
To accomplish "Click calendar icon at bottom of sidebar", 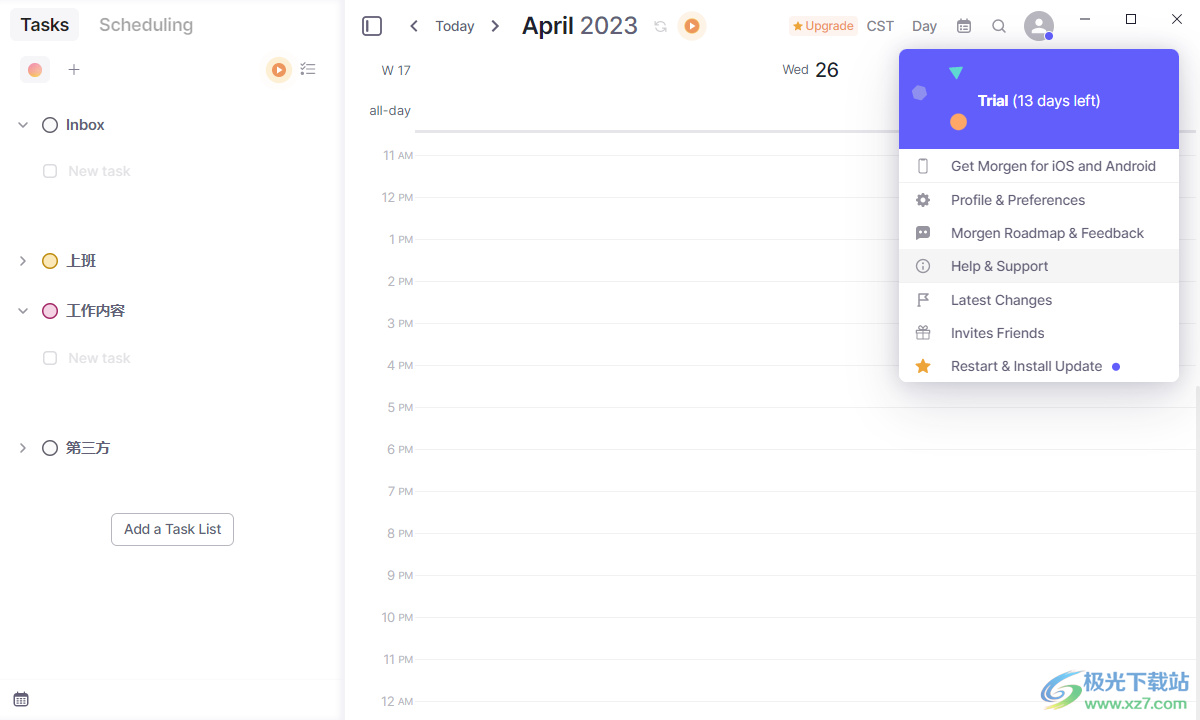I will coord(21,699).
